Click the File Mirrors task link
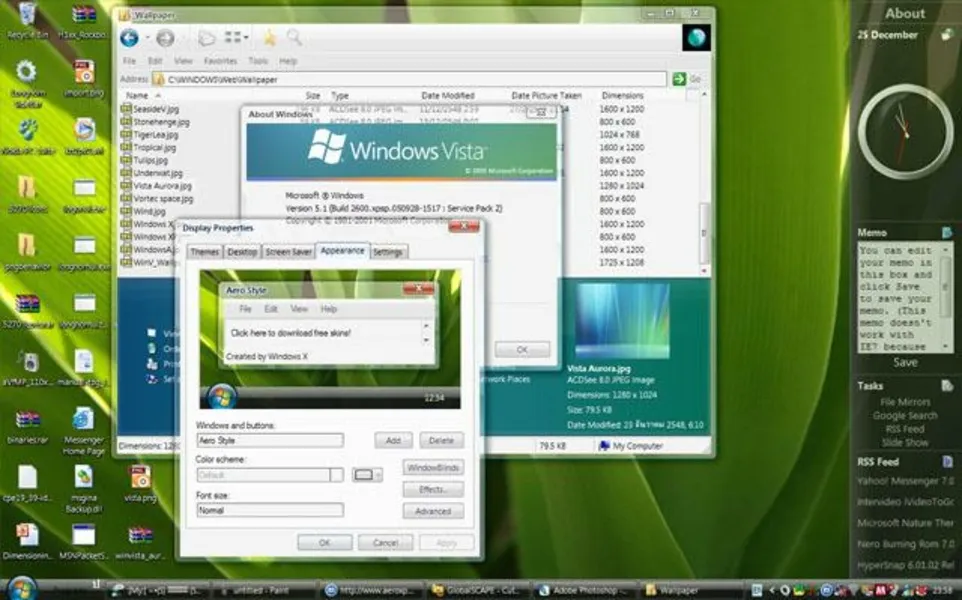 point(905,402)
